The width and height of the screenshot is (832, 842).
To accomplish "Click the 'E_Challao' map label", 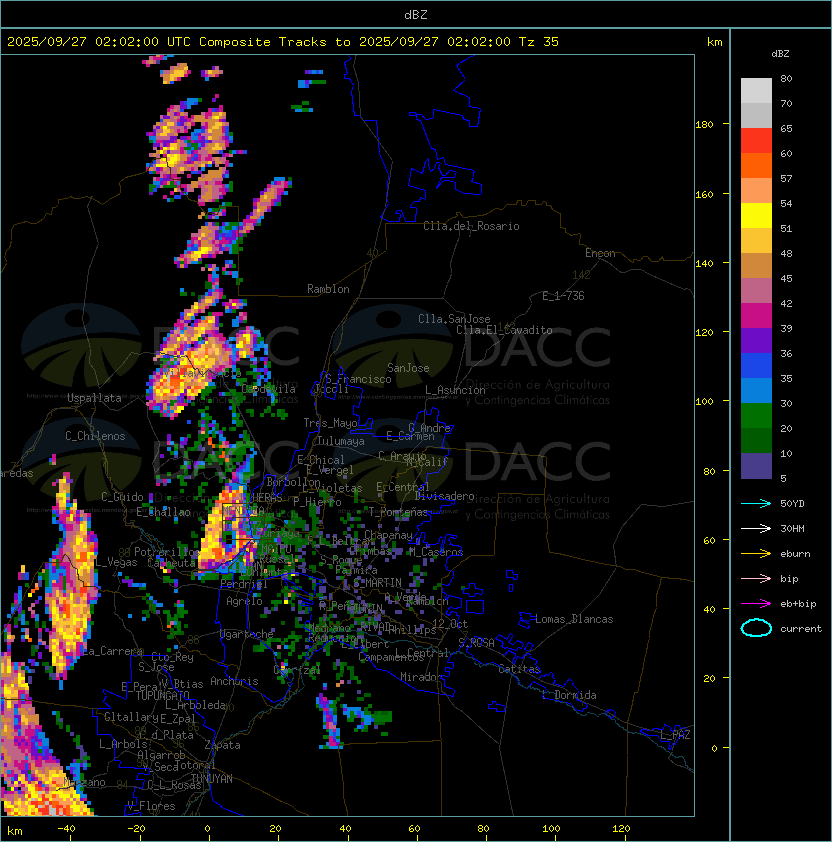I will click(x=163, y=512).
